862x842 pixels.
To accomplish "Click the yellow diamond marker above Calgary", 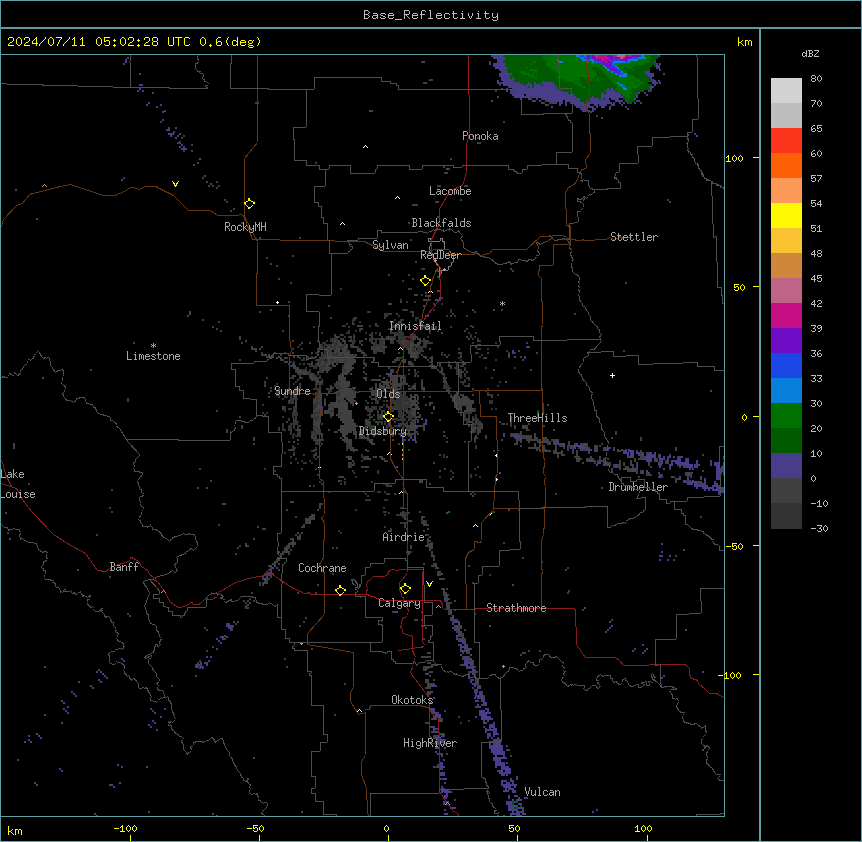I will click(x=405, y=589).
